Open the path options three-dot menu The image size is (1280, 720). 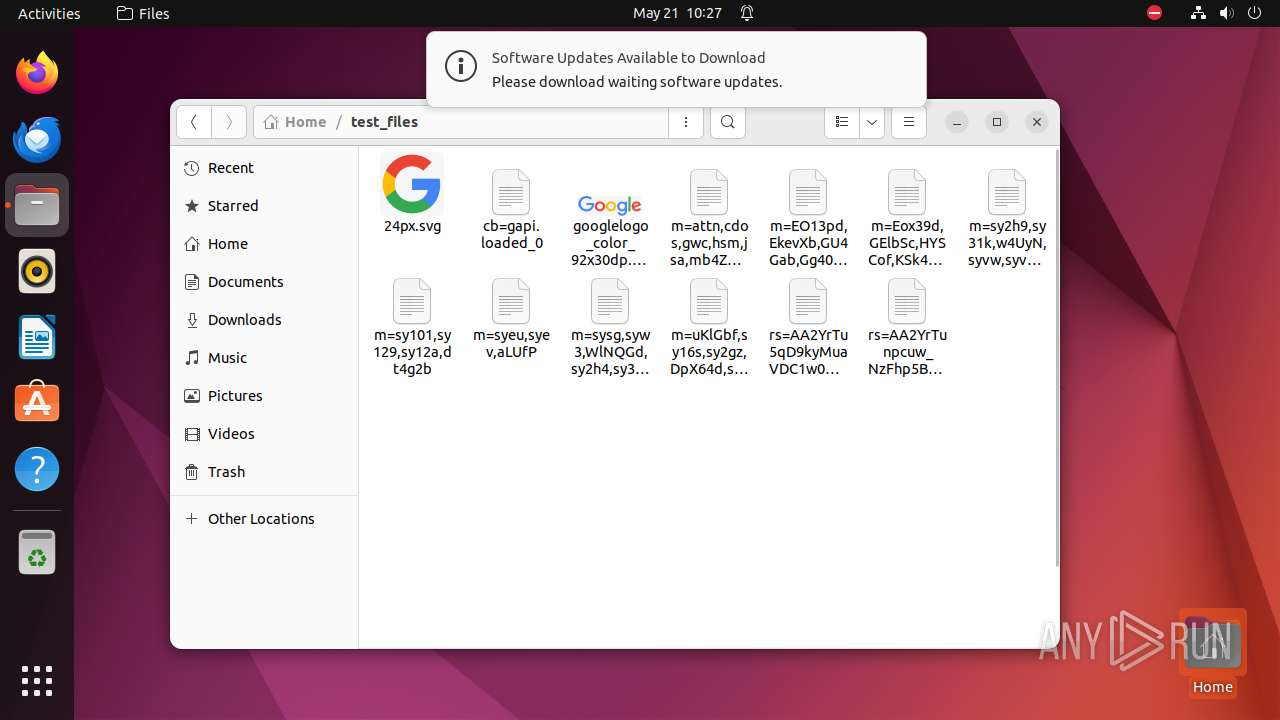pyautogui.click(x=686, y=122)
